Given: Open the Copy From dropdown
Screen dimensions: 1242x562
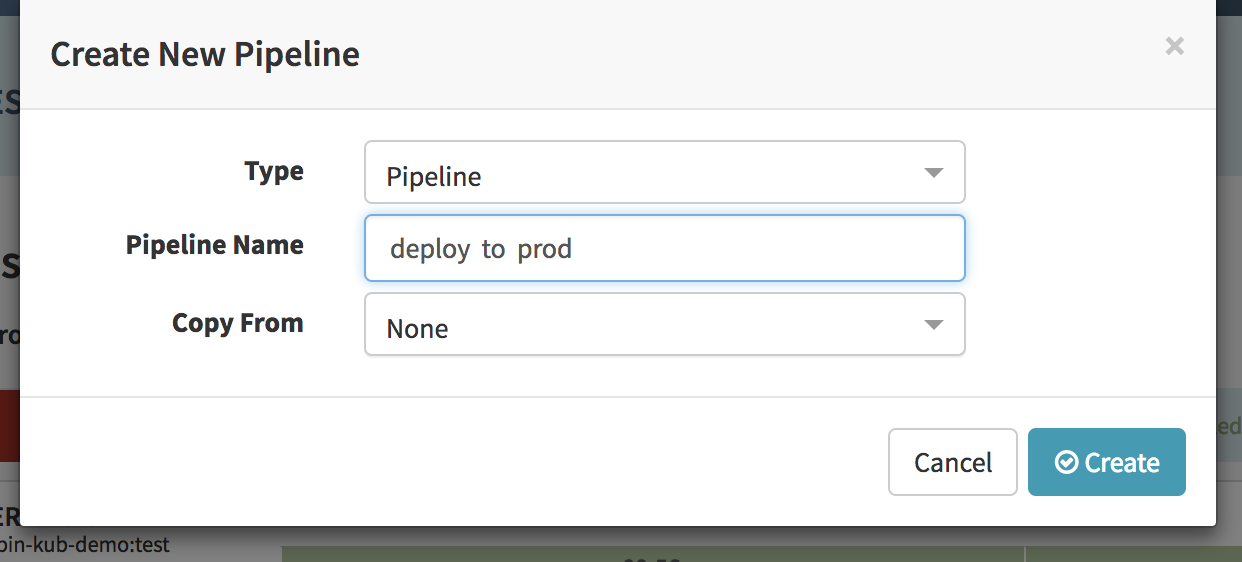Looking at the screenshot, I should [x=665, y=324].
